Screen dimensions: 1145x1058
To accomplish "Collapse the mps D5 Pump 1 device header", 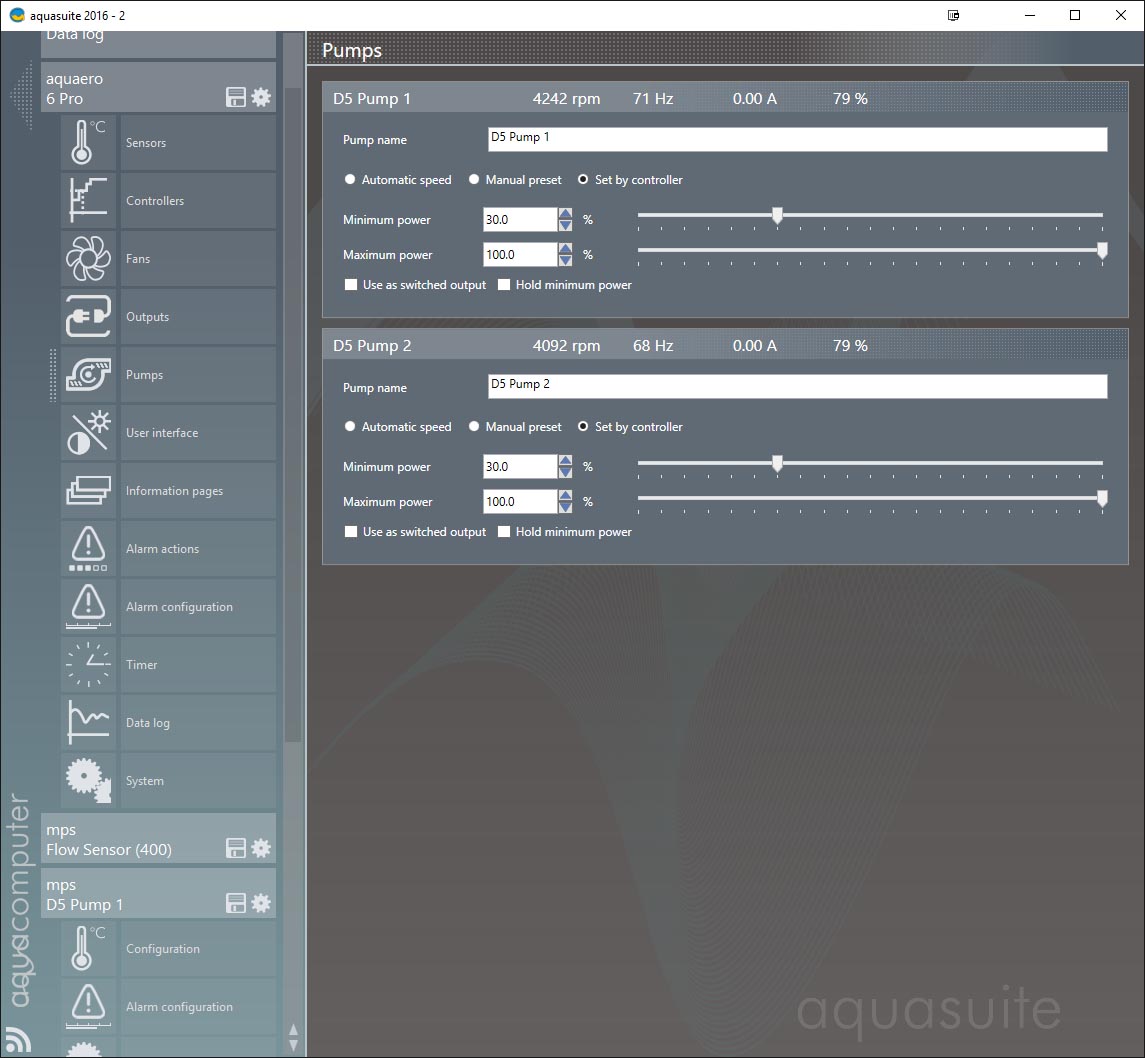I will click(130, 894).
